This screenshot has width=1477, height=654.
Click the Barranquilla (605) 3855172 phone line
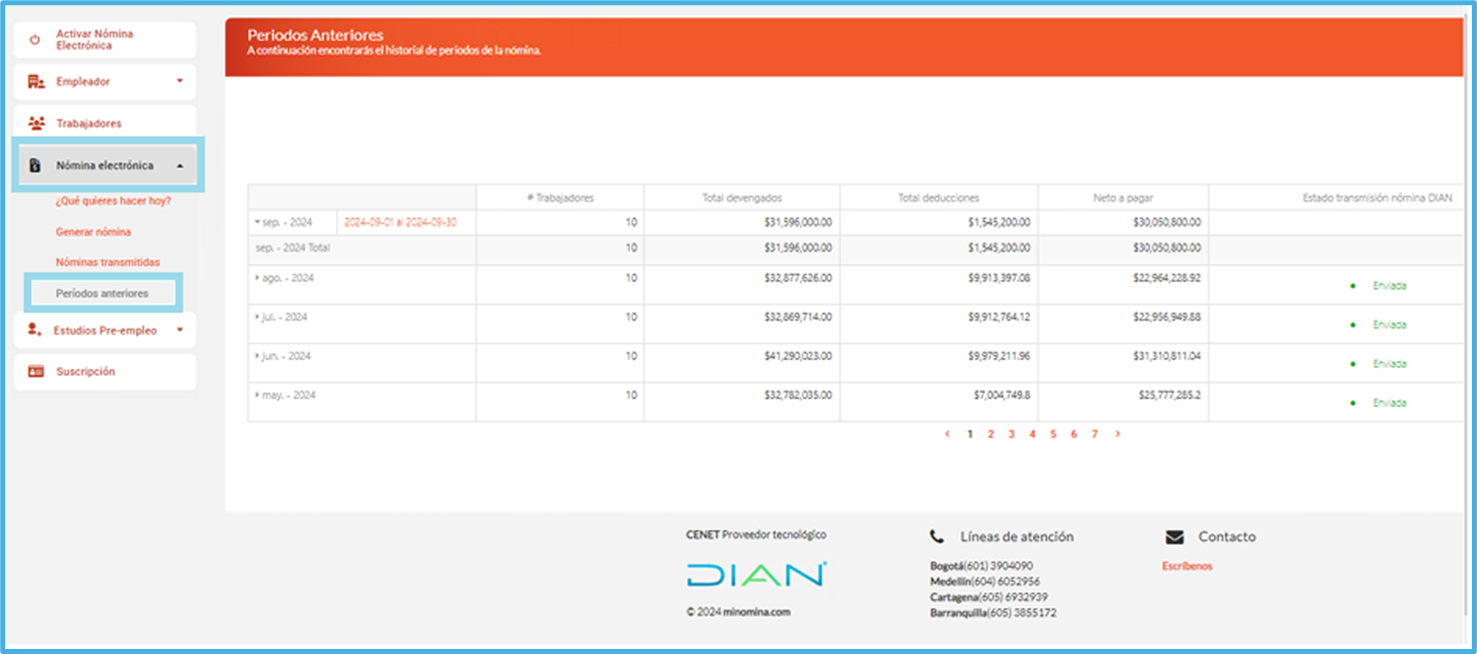click(993, 613)
